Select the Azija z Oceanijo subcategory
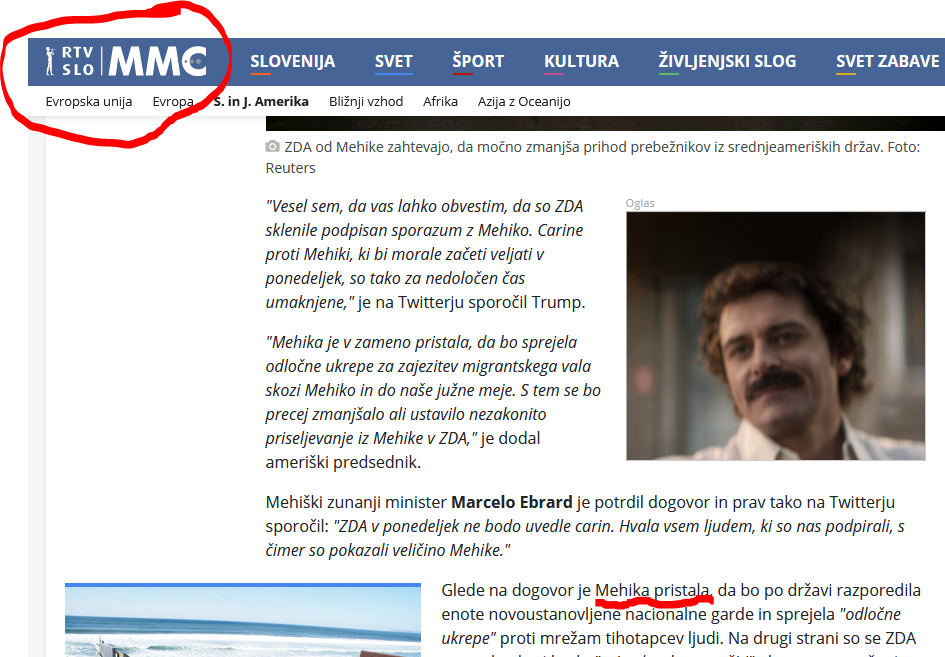This screenshot has height=657, width=945. pyautogui.click(x=524, y=101)
